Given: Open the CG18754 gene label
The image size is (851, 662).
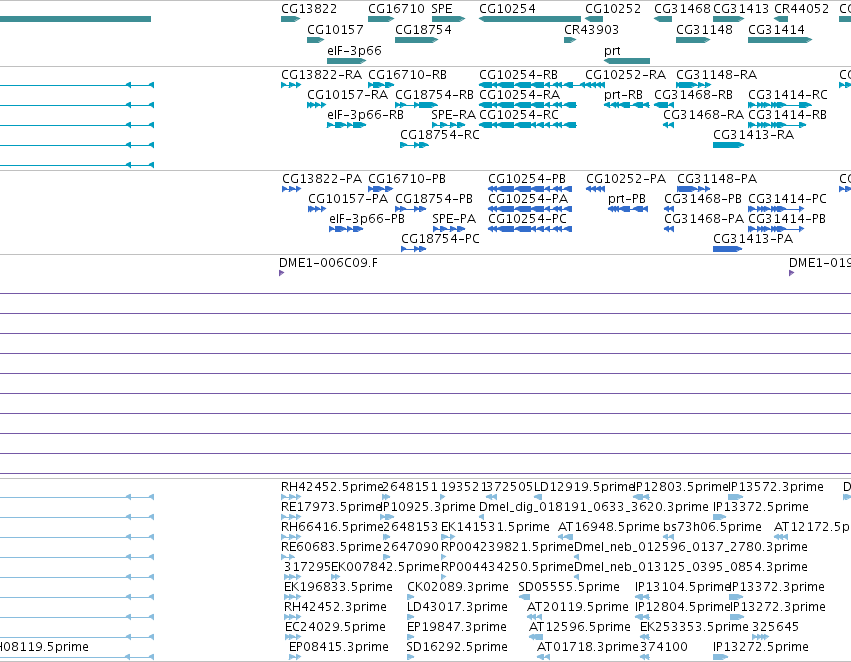Looking at the screenshot, I should pyautogui.click(x=423, y=29).
